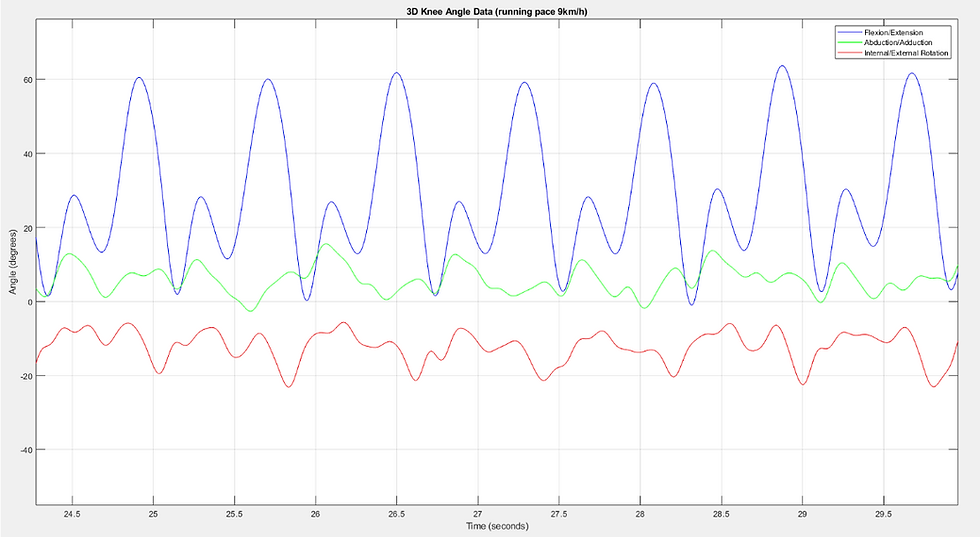The height and width of the screenshot is (537, 980).
Task: Click the x-axis tick label 27.5
Action: pos(559,514)
